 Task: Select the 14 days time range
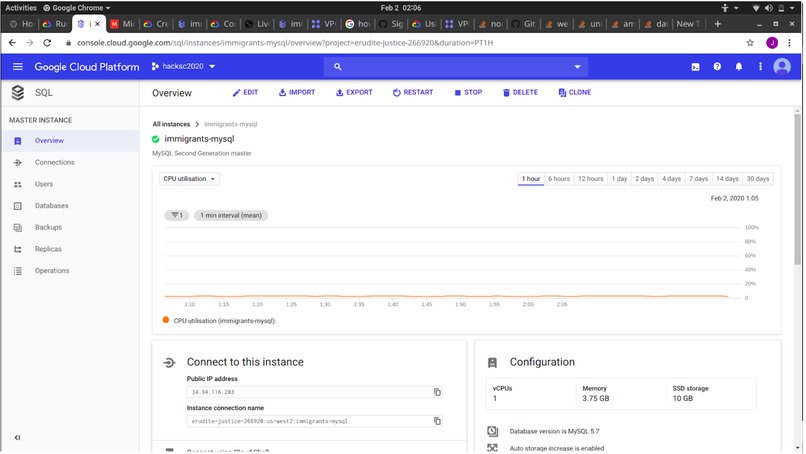point(729,179)
